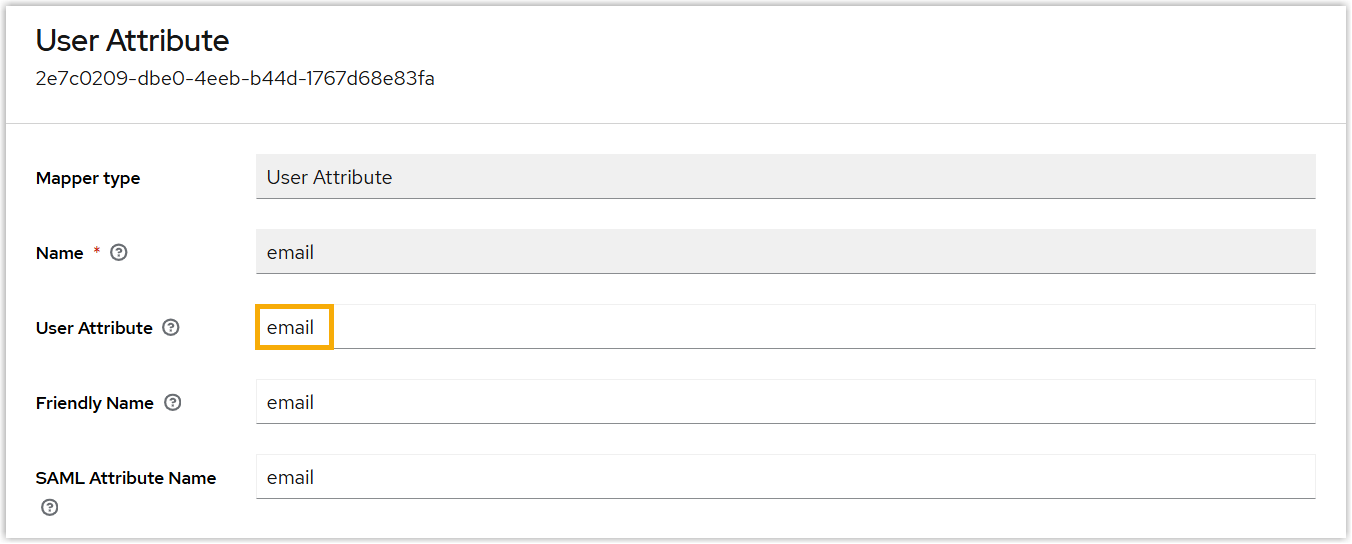Click help icon next to Name label
This screenshot has width=1352, height=544.
point(119,253)
